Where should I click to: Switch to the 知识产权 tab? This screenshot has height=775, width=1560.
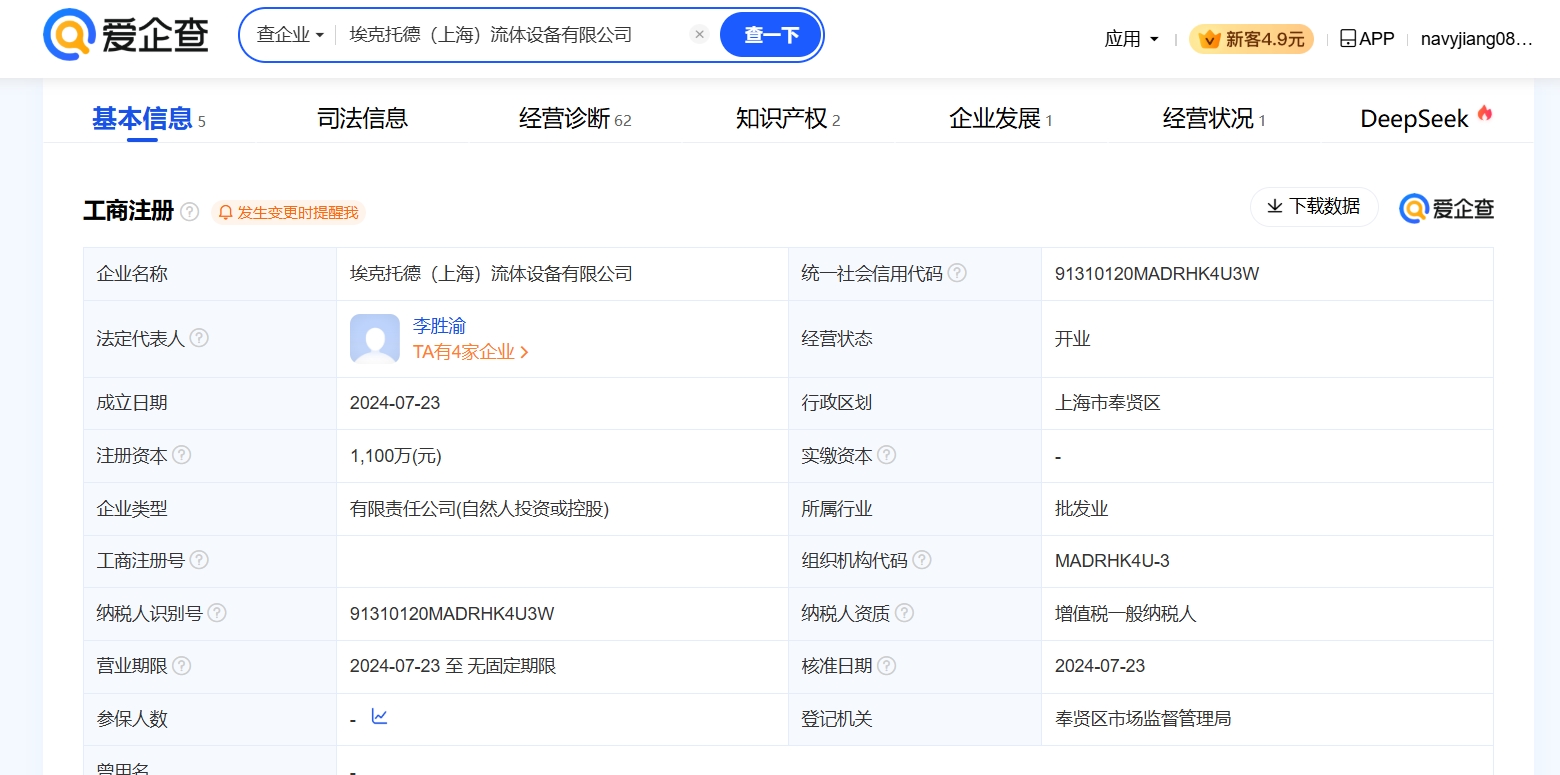(x=788, y=119)
